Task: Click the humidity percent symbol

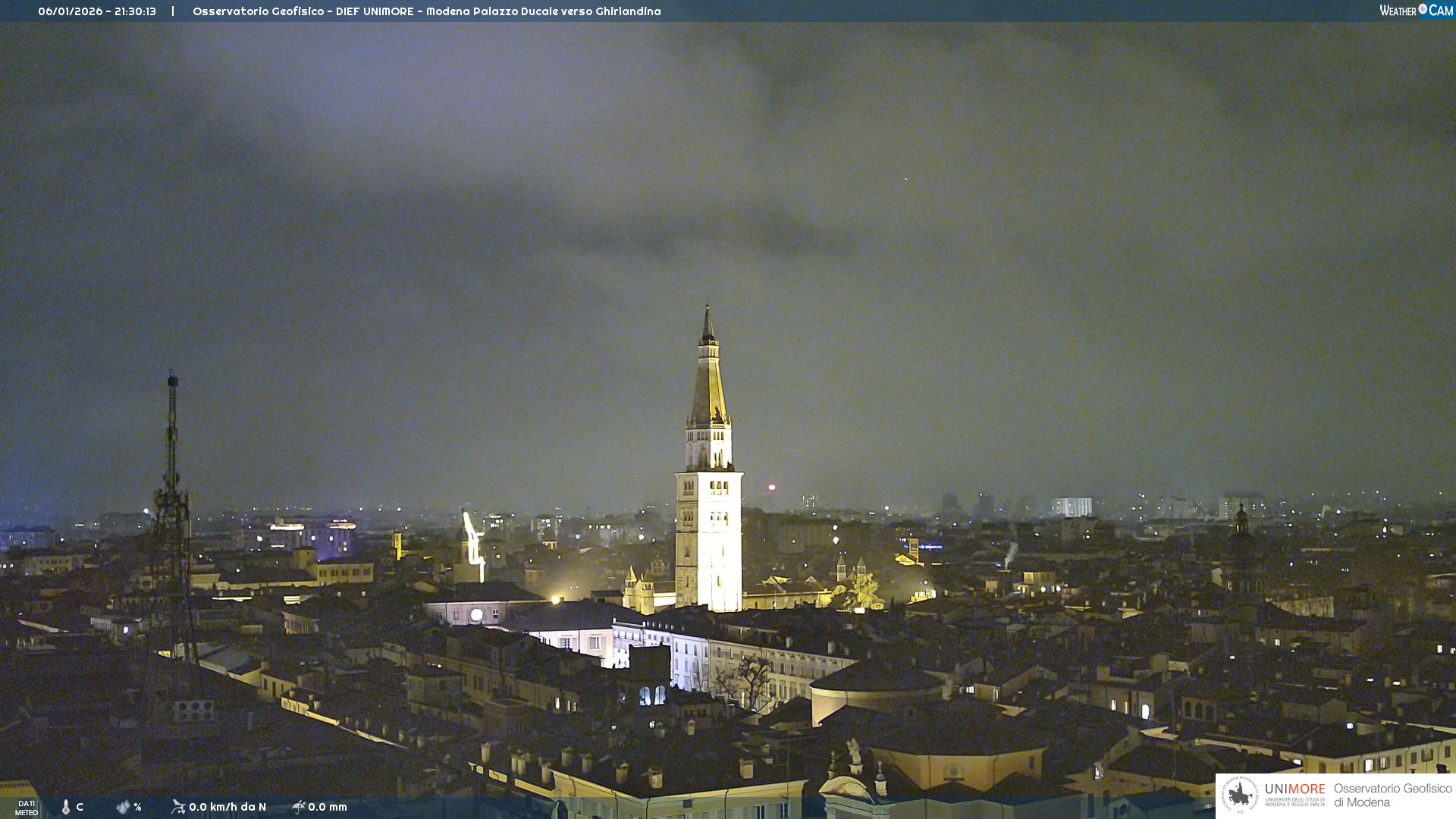Action: [x=138, y=807]
